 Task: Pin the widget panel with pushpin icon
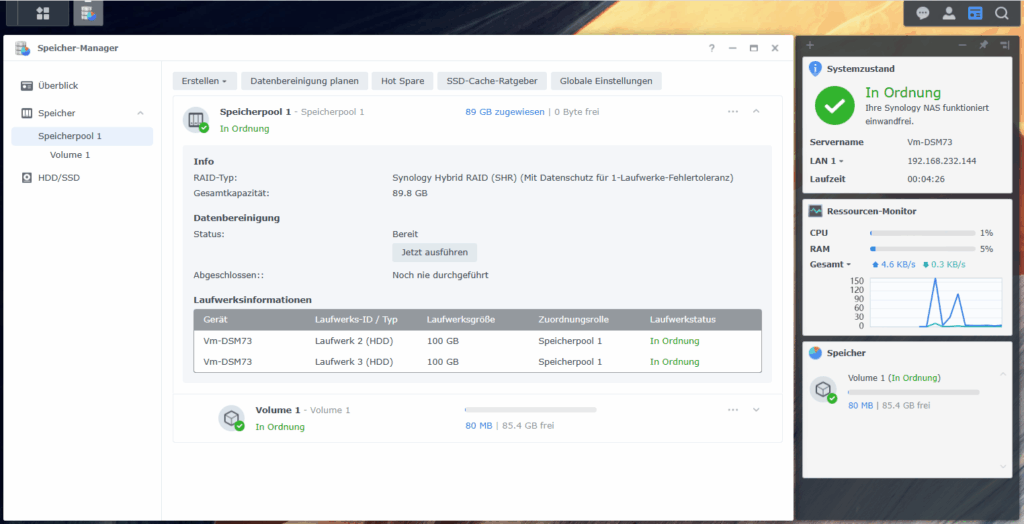point(983,45)
